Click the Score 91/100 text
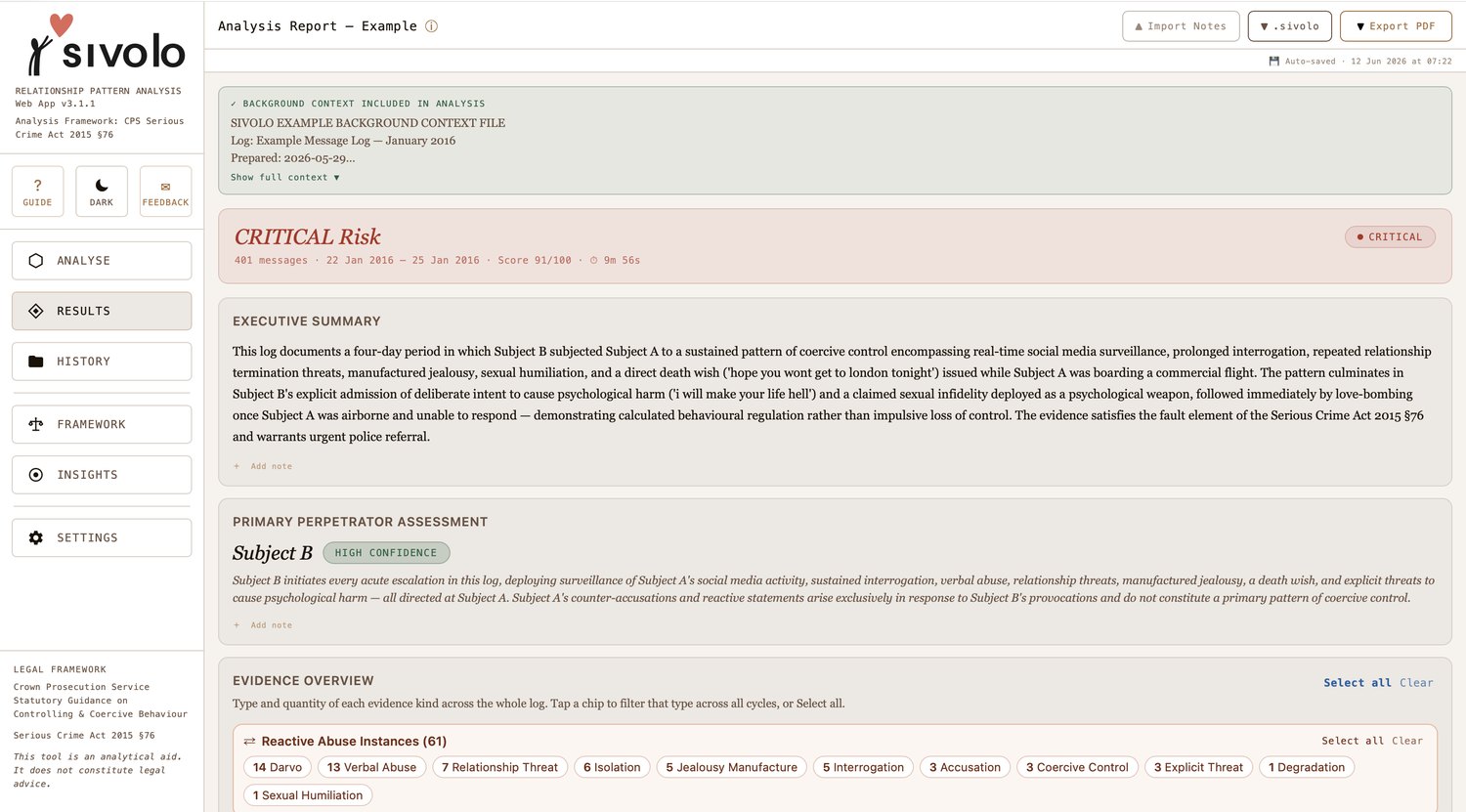The image size is (1466, 812). 535,261
